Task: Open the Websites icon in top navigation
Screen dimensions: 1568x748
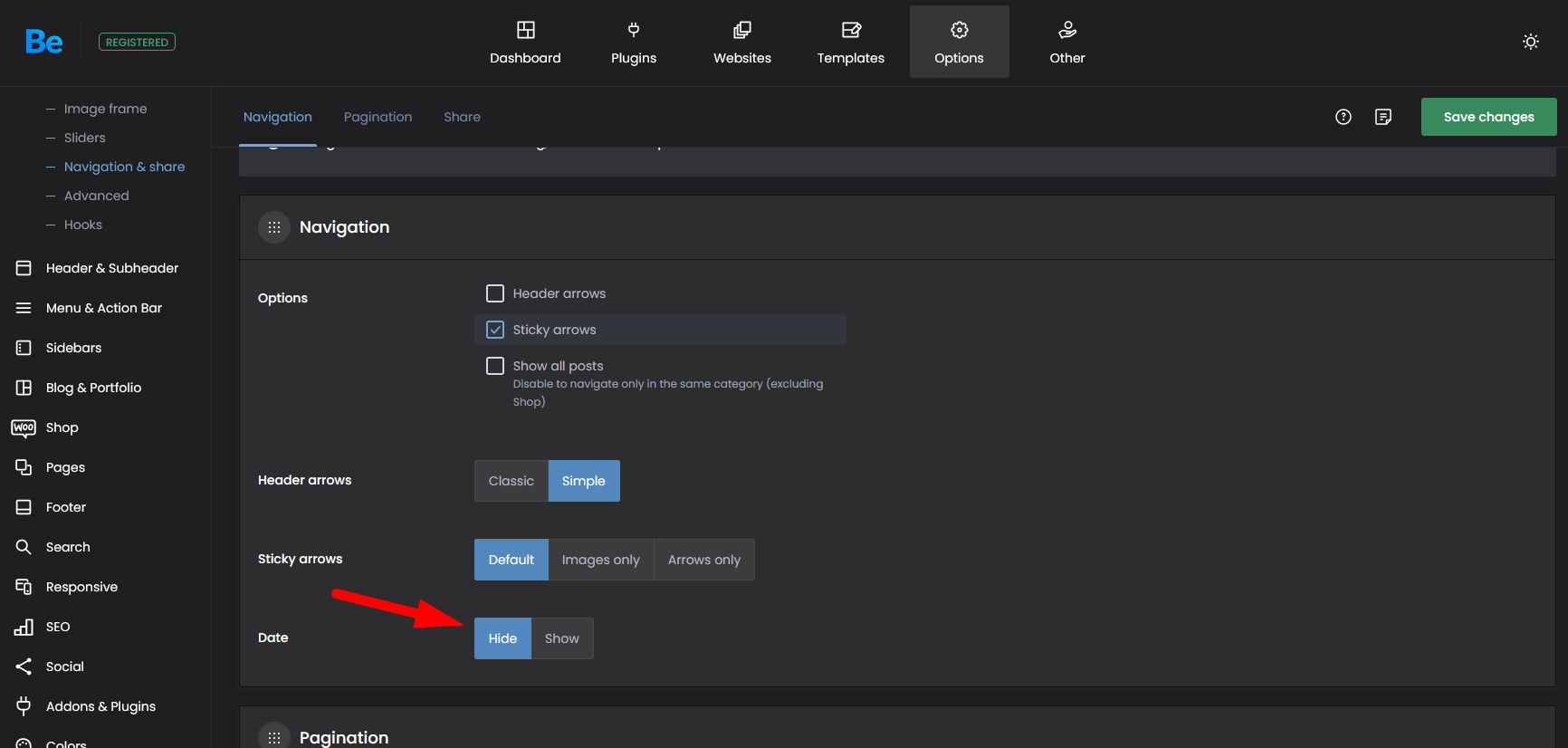Action: coord(742,30)
